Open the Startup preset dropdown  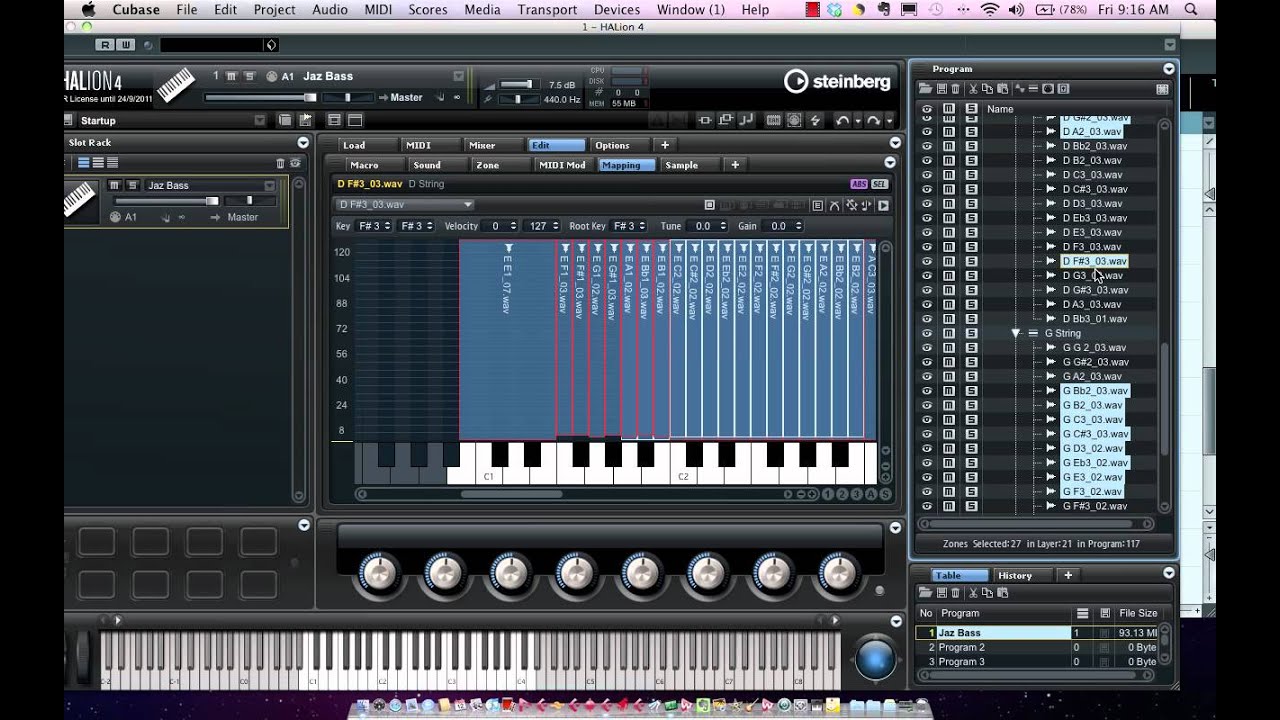point(260,120)
